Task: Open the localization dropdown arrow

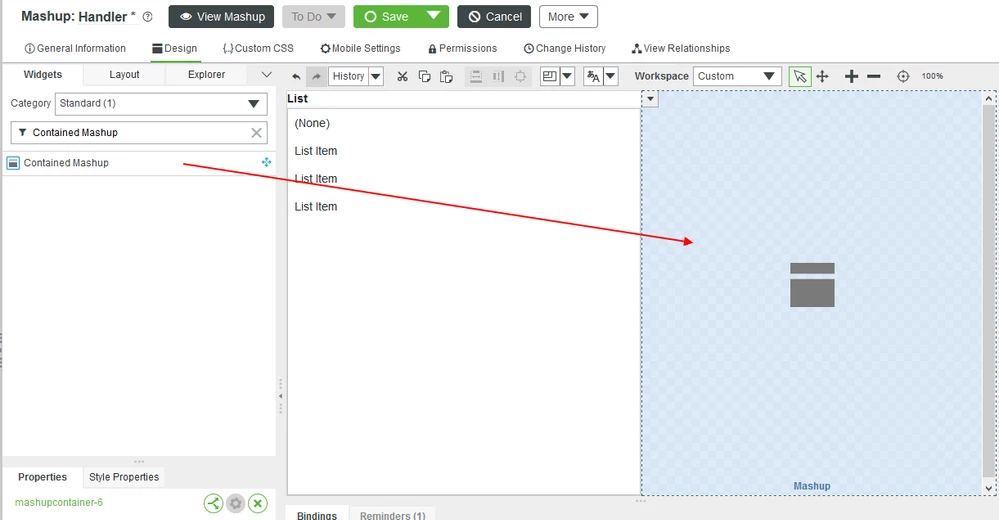Action: click(610, 76)
